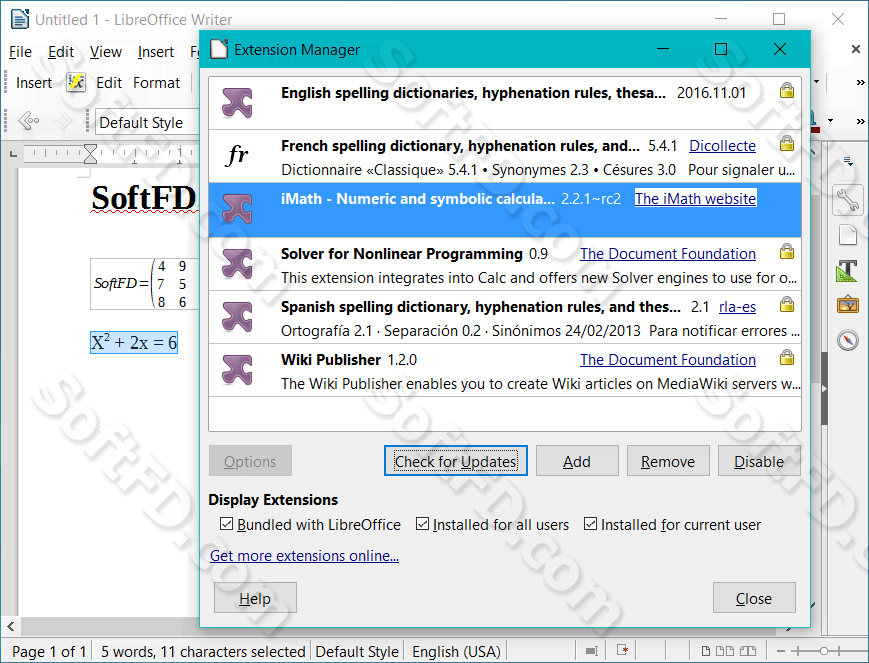The width and height of the screenshot is (869, 663).
Task: Click the Help button
Action: tap(255, 598)
